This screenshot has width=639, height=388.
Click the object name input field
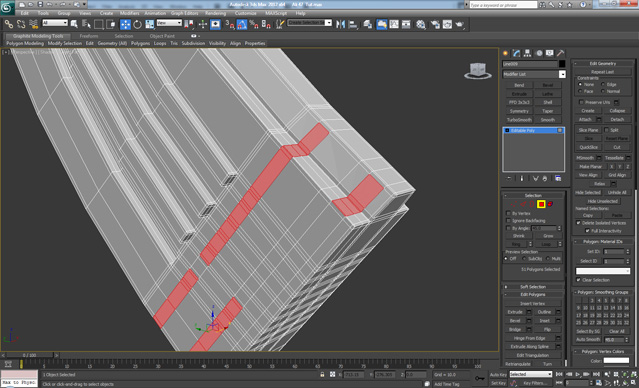pos(530,64)
